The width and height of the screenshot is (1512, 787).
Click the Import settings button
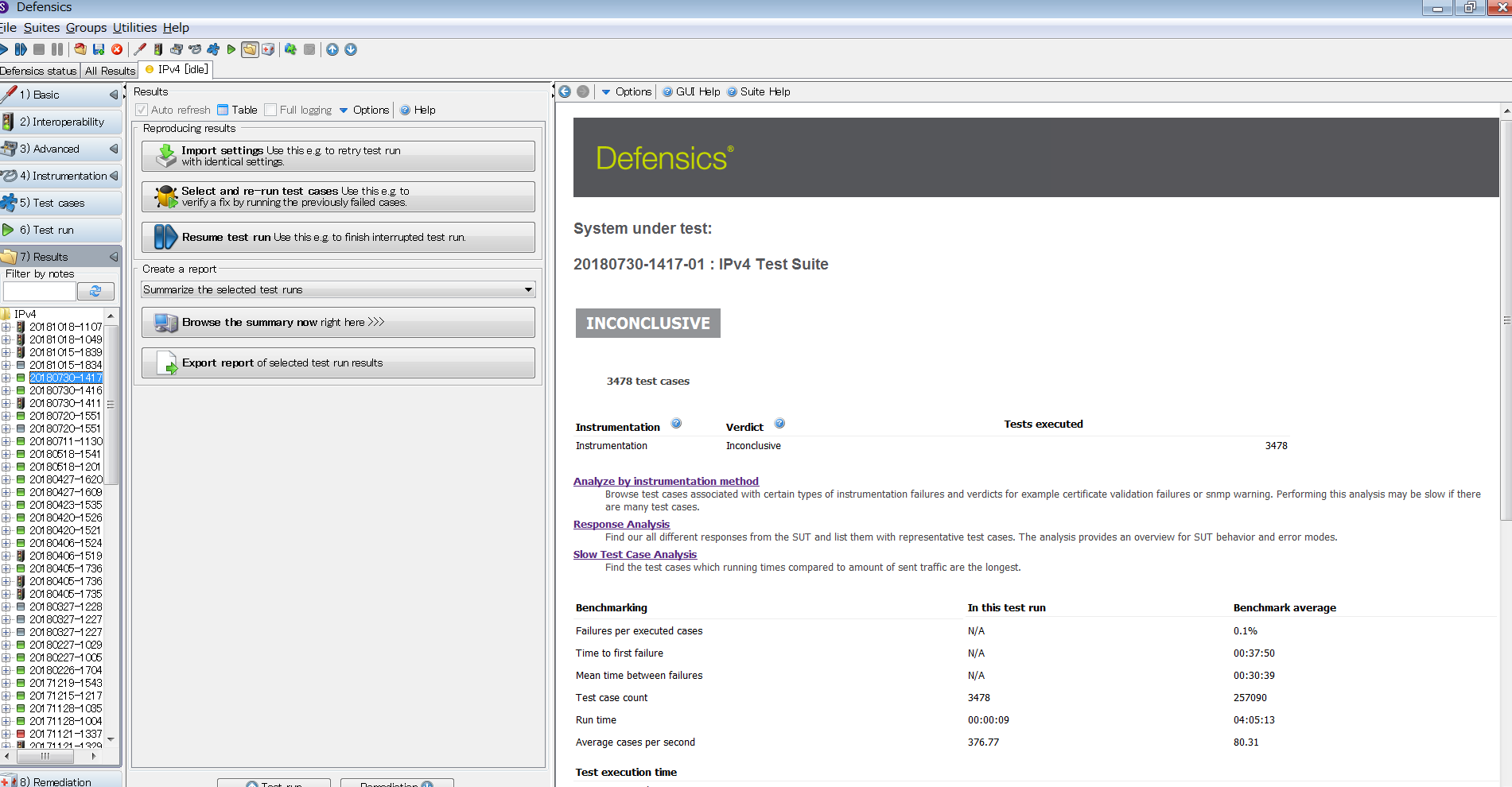point(338,156)
